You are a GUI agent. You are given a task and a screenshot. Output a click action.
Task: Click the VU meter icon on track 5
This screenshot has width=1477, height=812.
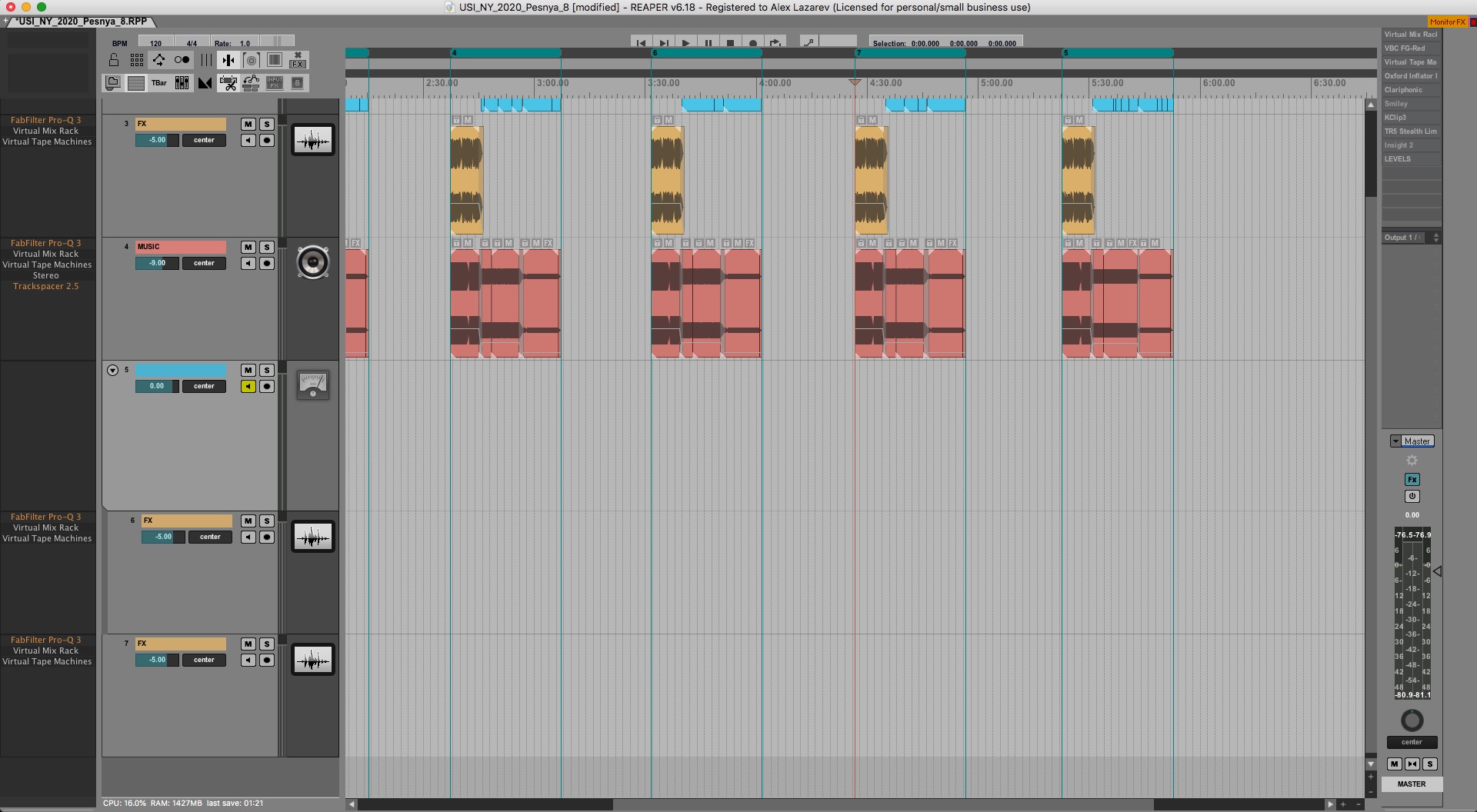(313, 385)
